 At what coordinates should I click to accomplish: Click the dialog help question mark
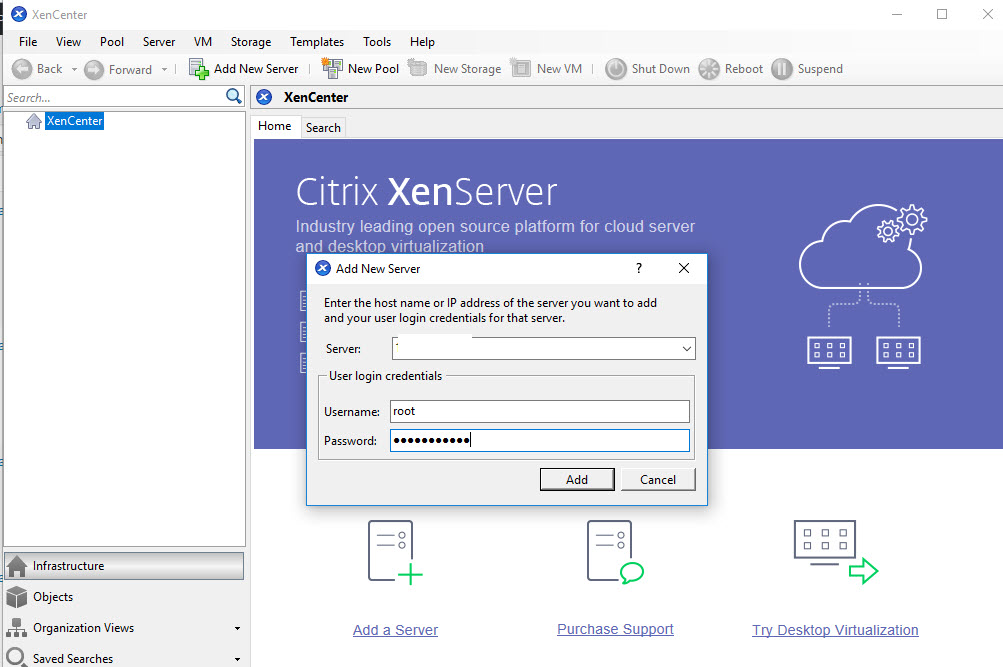(639, 268)
